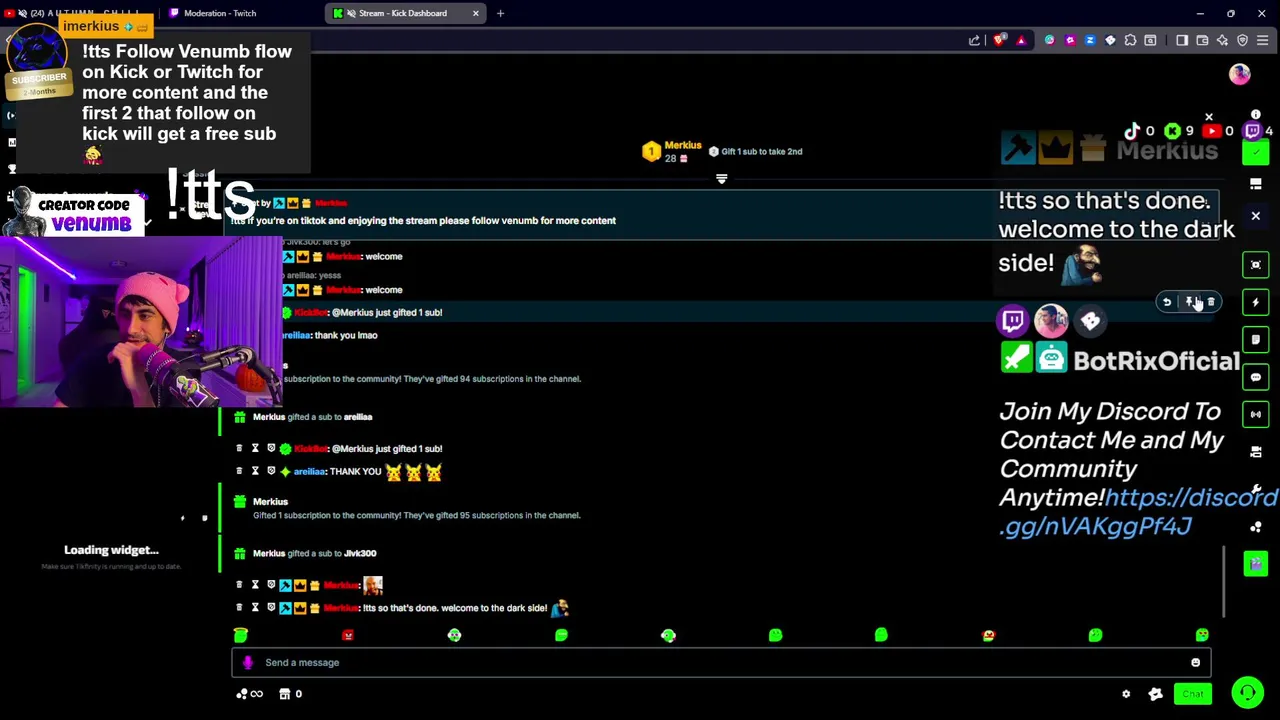
Task: Open Brave Shields lion icon
Action: [999, 40]
